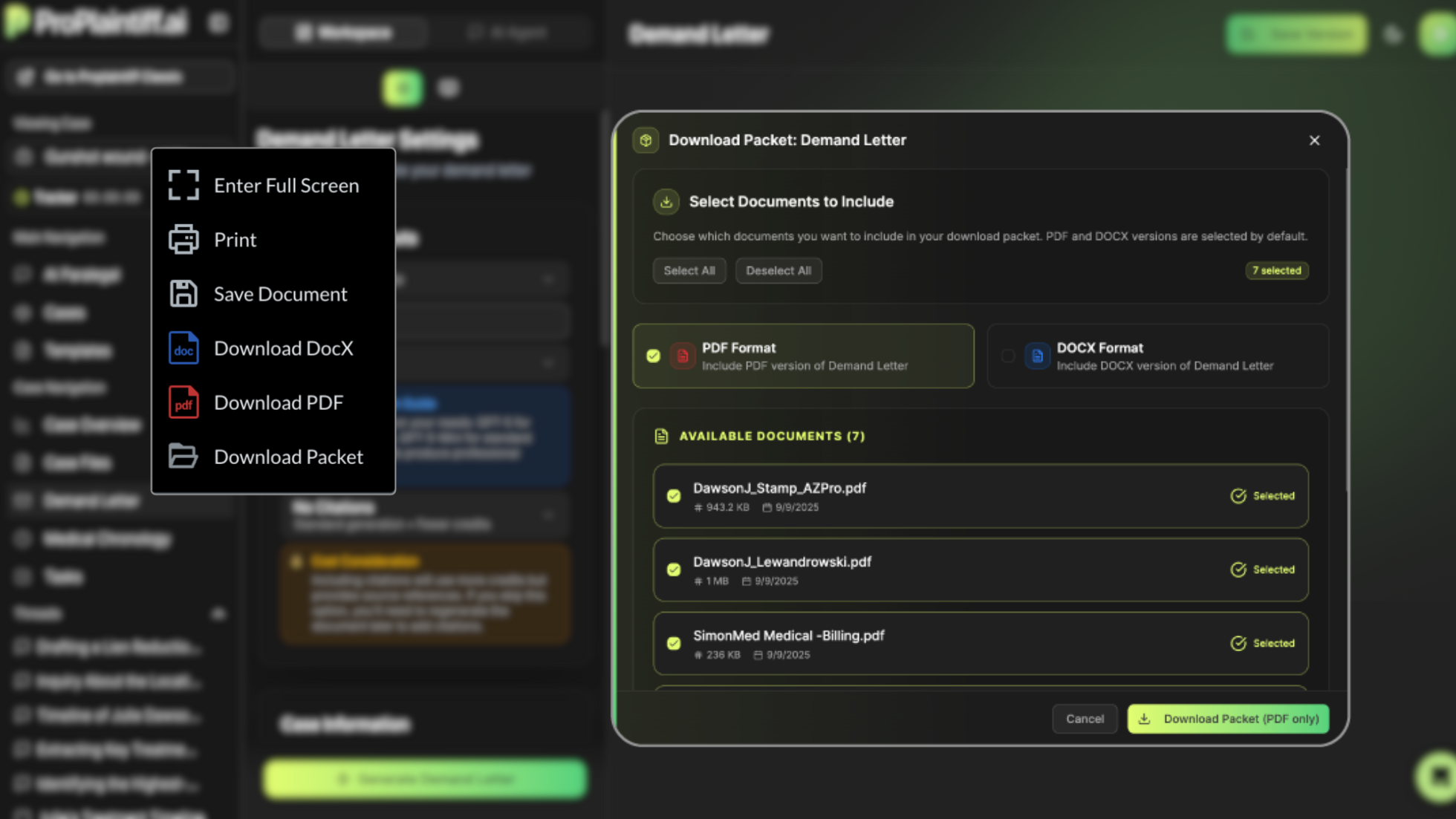Enable the DOCX Format option

point(1008,356)
